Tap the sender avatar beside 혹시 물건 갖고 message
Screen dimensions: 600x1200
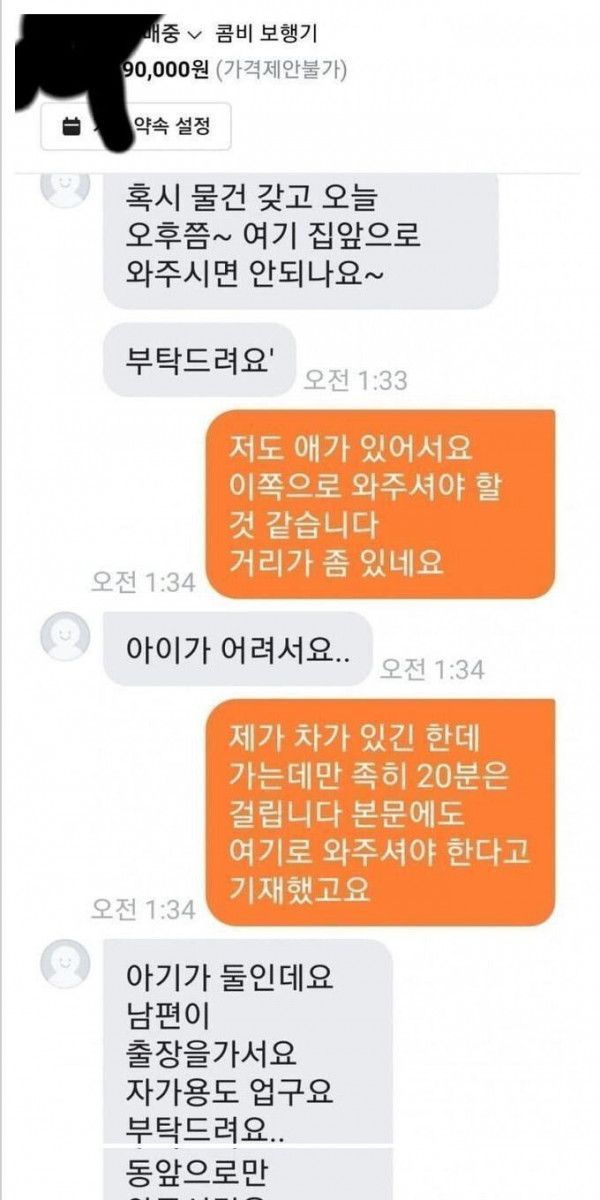click(x=66, y=187)
